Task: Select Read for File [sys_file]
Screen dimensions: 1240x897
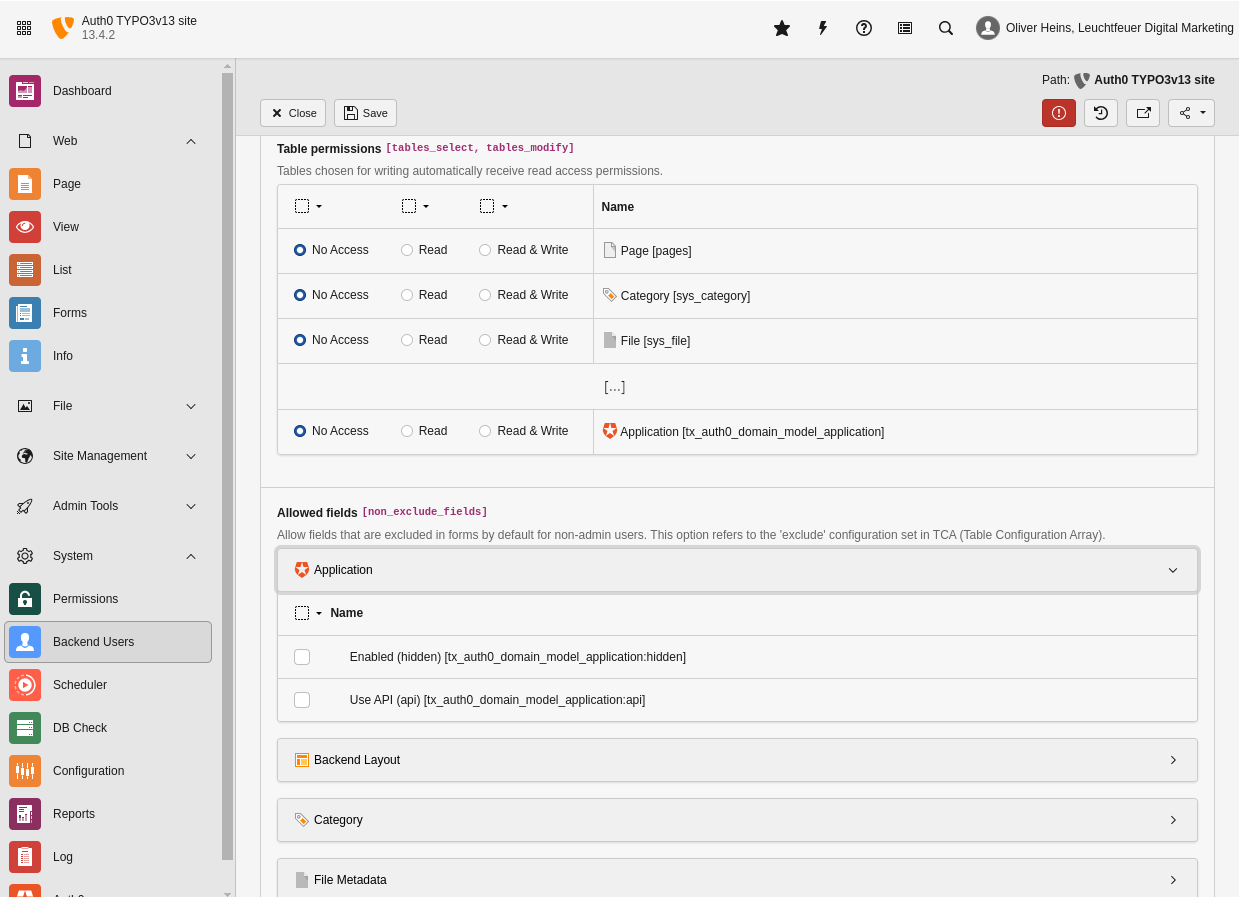Action: pos(407,340)
